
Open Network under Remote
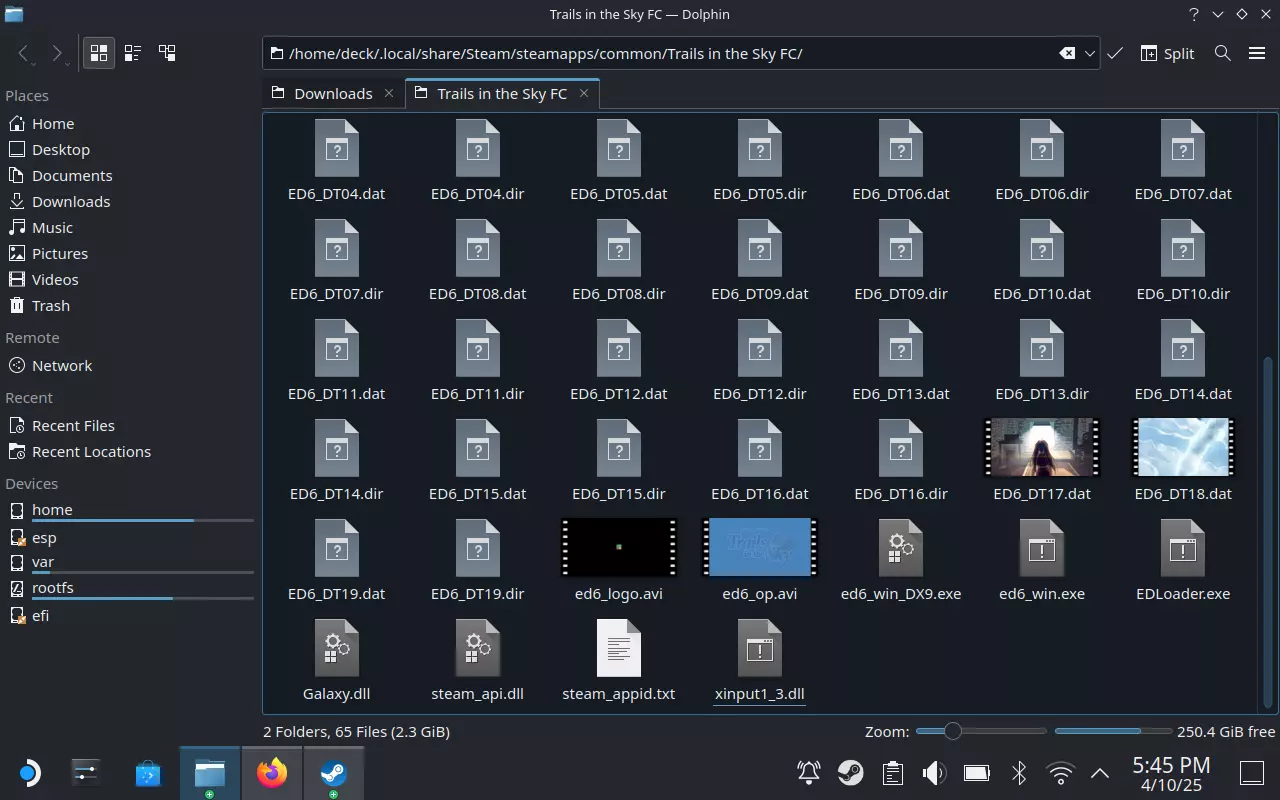pos(62,365)
